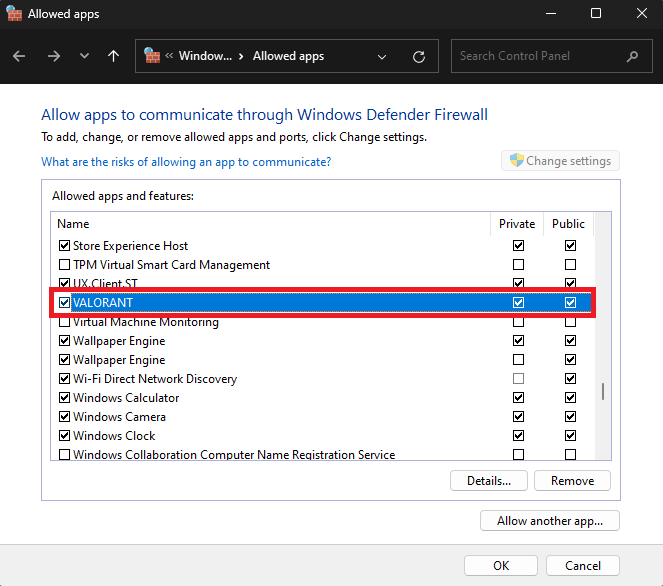This screenshot has height=586, width=663.
Task: Click the Change settings button
Action: tap(560, 161)
